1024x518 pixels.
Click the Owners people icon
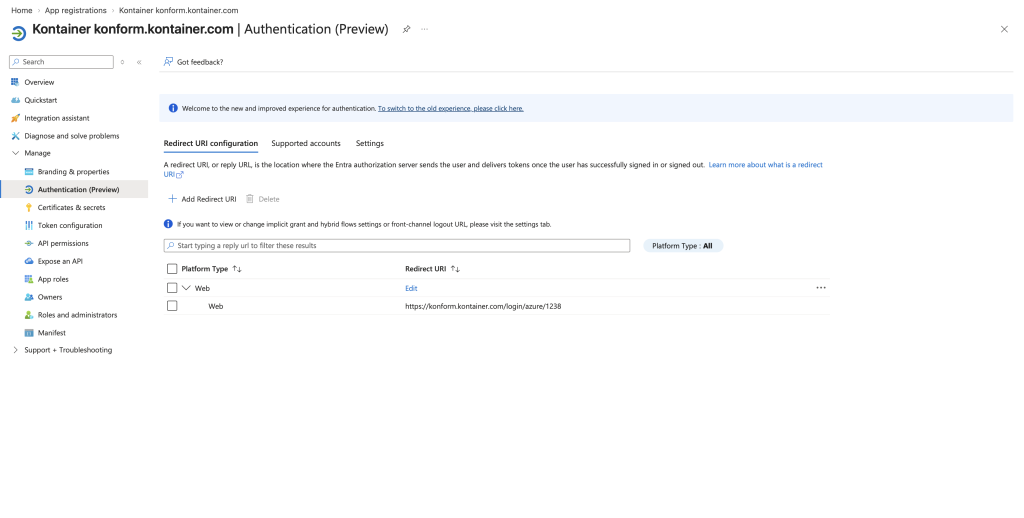(x=29, y=297)
